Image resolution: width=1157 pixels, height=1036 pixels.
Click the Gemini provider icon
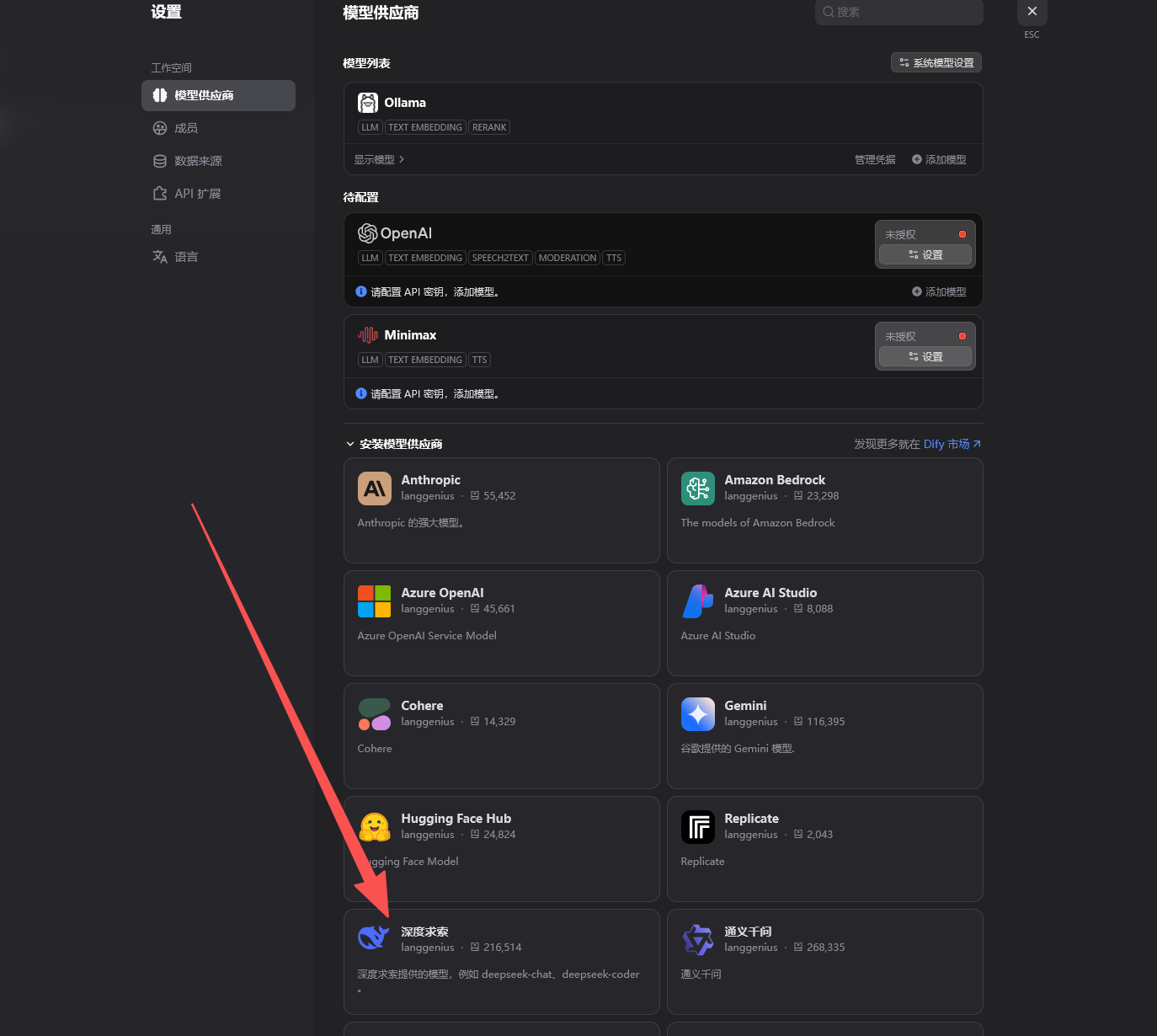pos(698,714)
